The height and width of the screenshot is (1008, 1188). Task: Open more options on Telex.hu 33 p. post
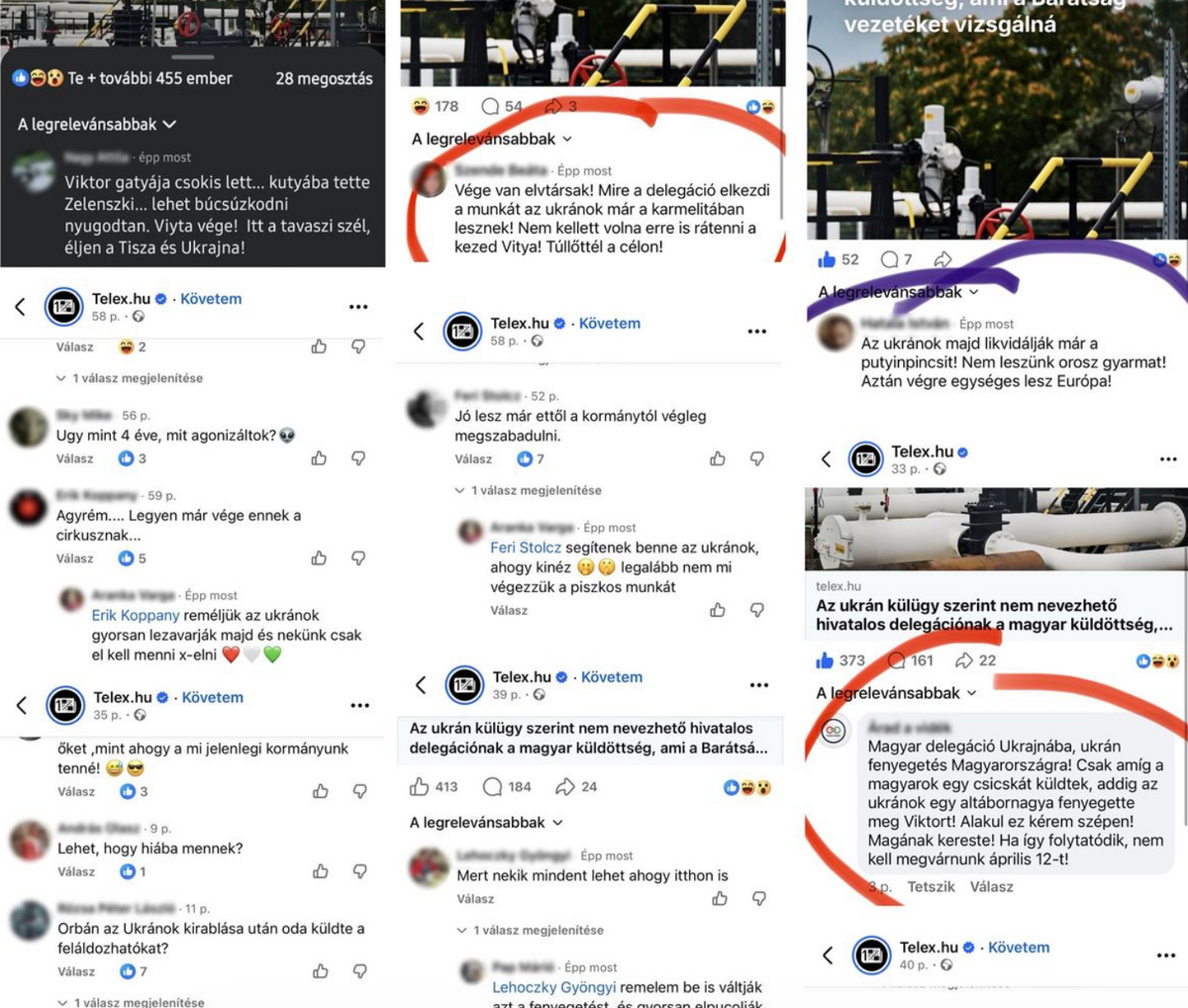coord(1168,459)
